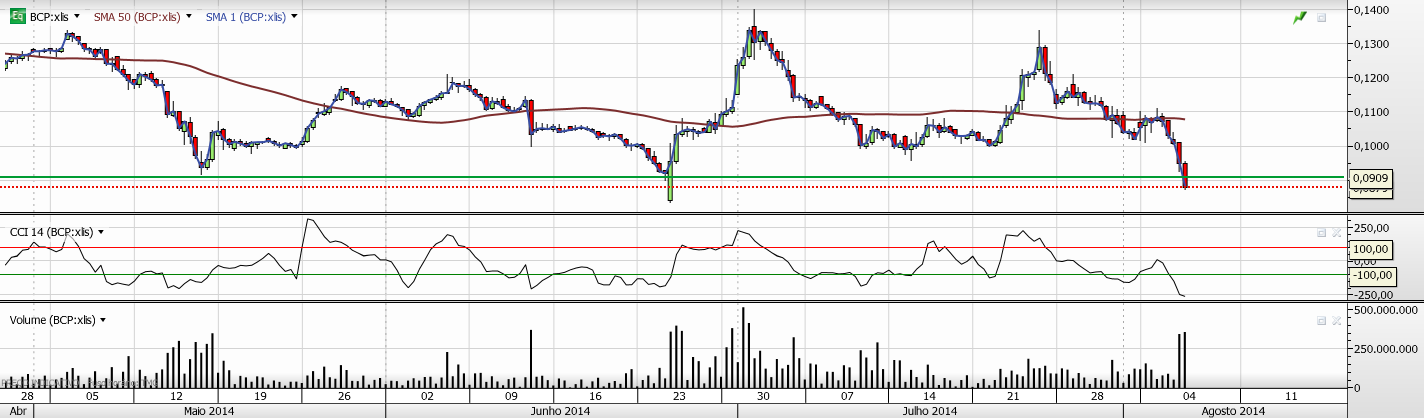Expand the SMA 50 (BCP:xlis) dropdown menu
This screenshot has height=418, width=1424.
[x=189, y=17]
